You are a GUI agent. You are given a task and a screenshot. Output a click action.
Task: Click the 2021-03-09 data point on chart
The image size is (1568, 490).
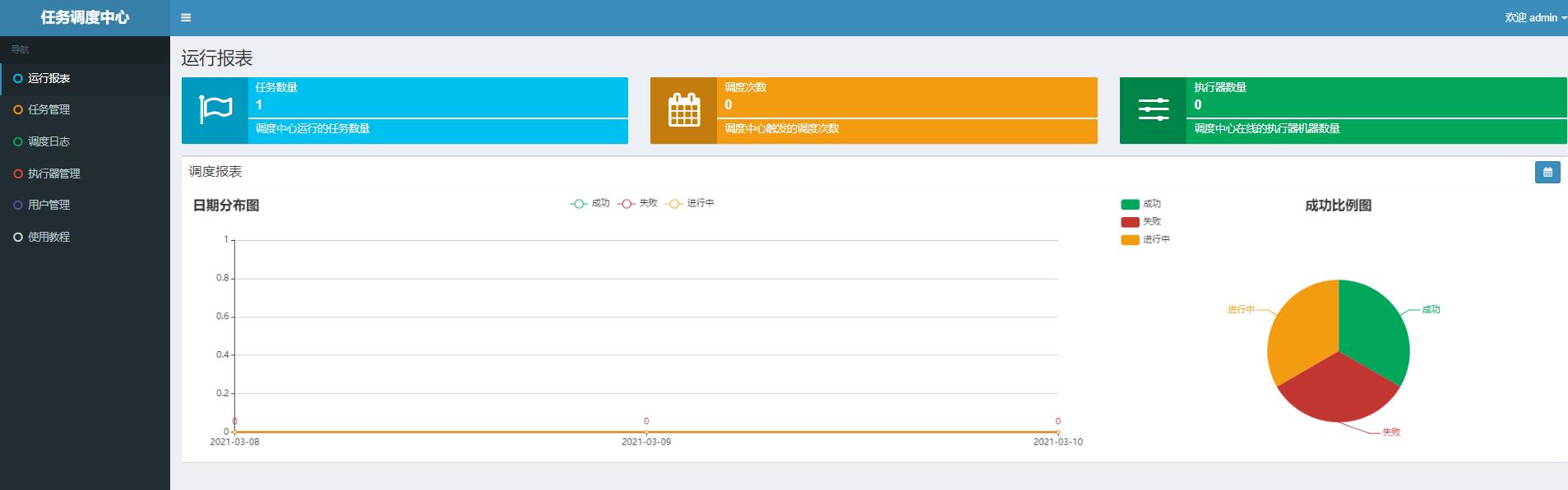(646, 432)
